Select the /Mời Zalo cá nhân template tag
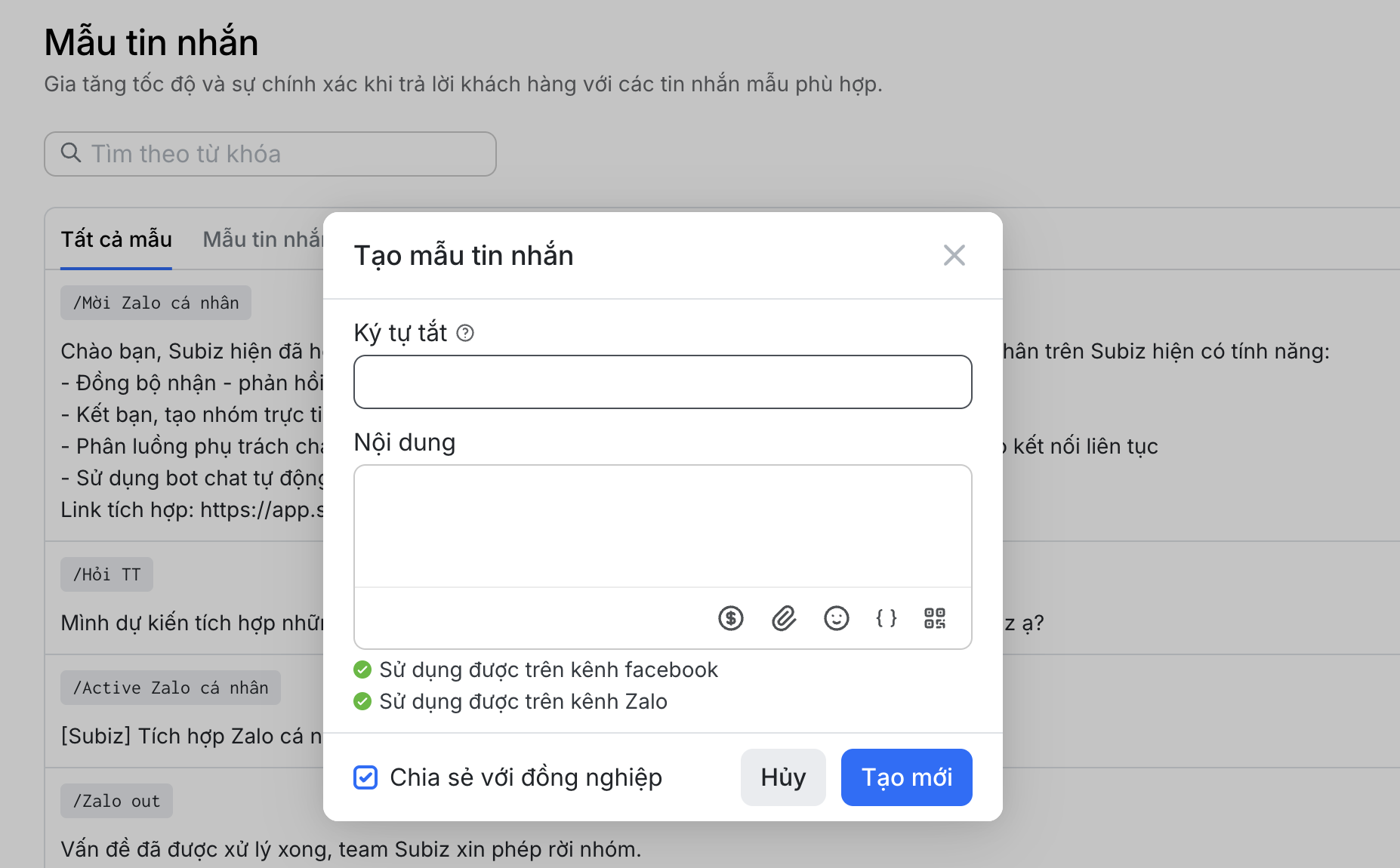The height and width of the screenshot is (868, 1400). tap(156, 303)
